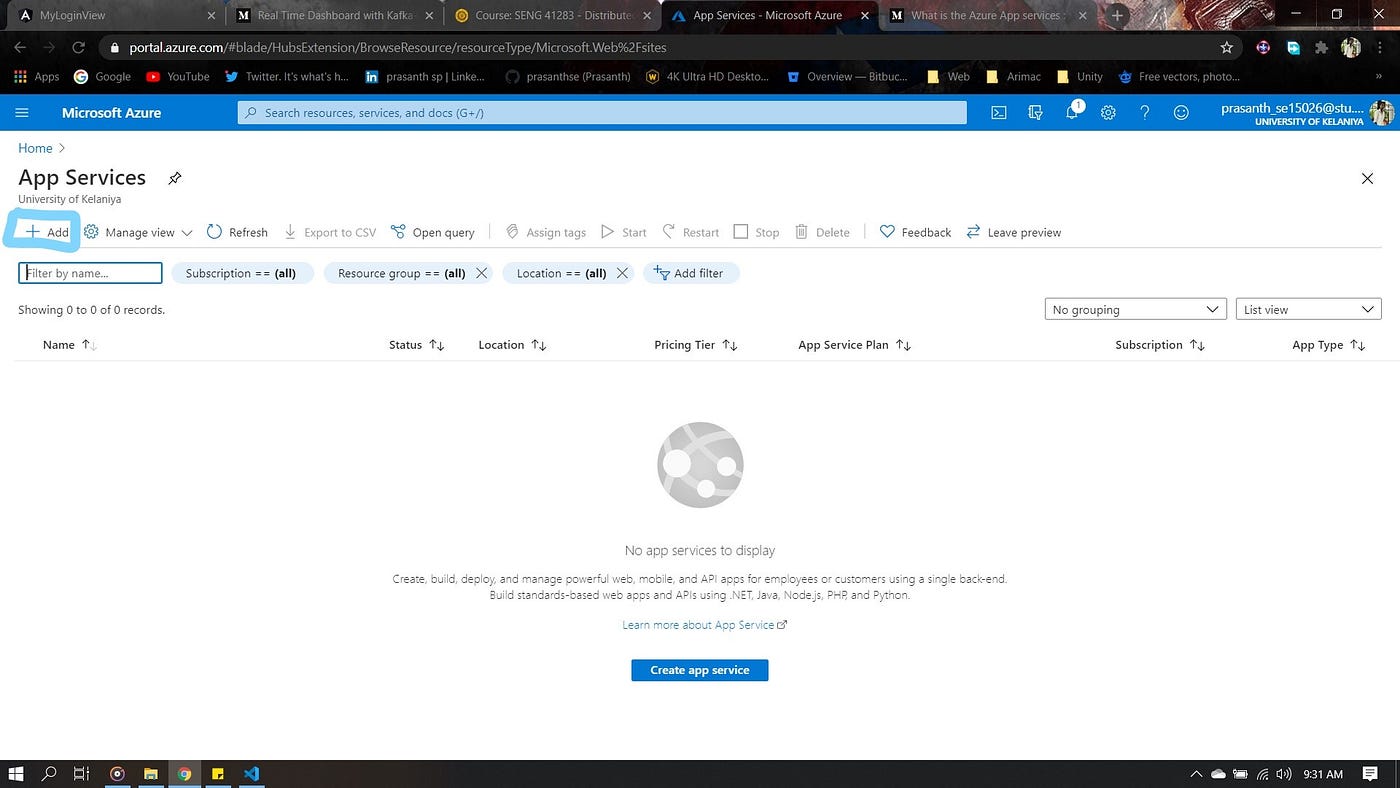Open the Directory and subscription filter icon
This screenshot has width=1400, height=788.
1035,113
